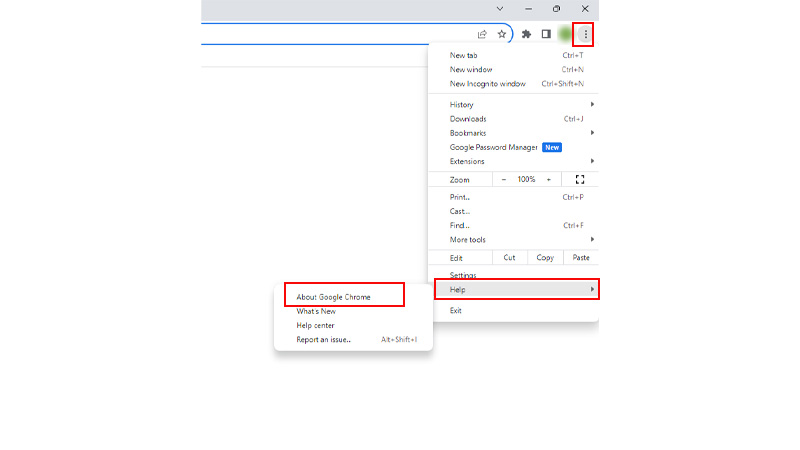Image resolution: width=800 pixels, height=450 pixels.
Task: Click the share this page icon
Action: click(x=482, y=34)
